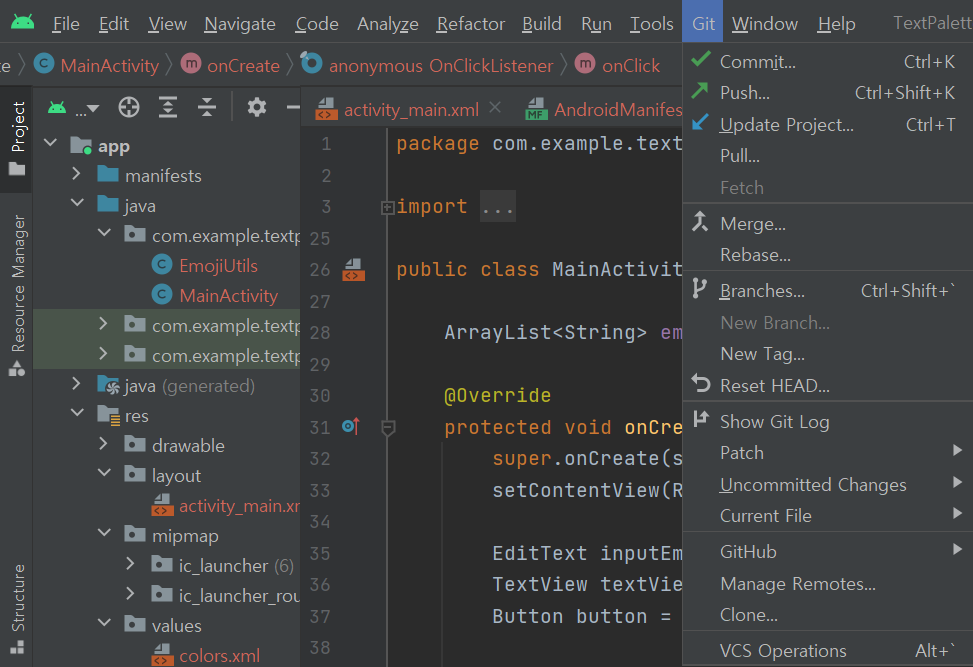Close the activity_main.xml editor tab
This screenshot has height=667, width=973.
tap(495, 108)
